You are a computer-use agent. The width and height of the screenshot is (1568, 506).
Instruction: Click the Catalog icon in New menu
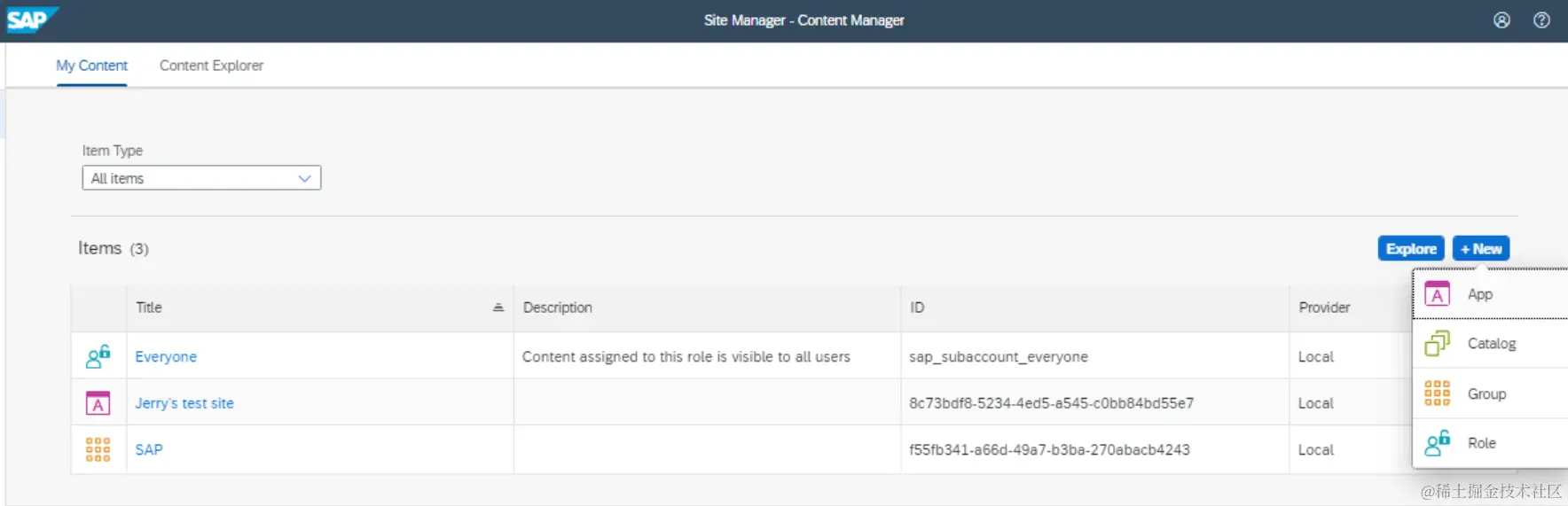[x=1437, y=343]
